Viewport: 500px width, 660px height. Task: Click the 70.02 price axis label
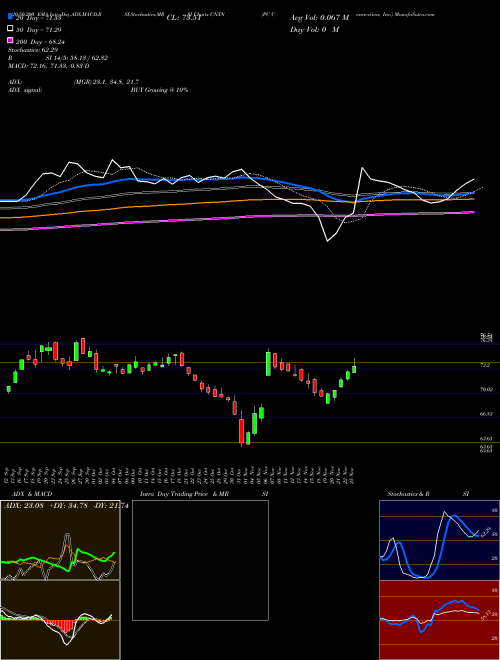pos(486,390)
